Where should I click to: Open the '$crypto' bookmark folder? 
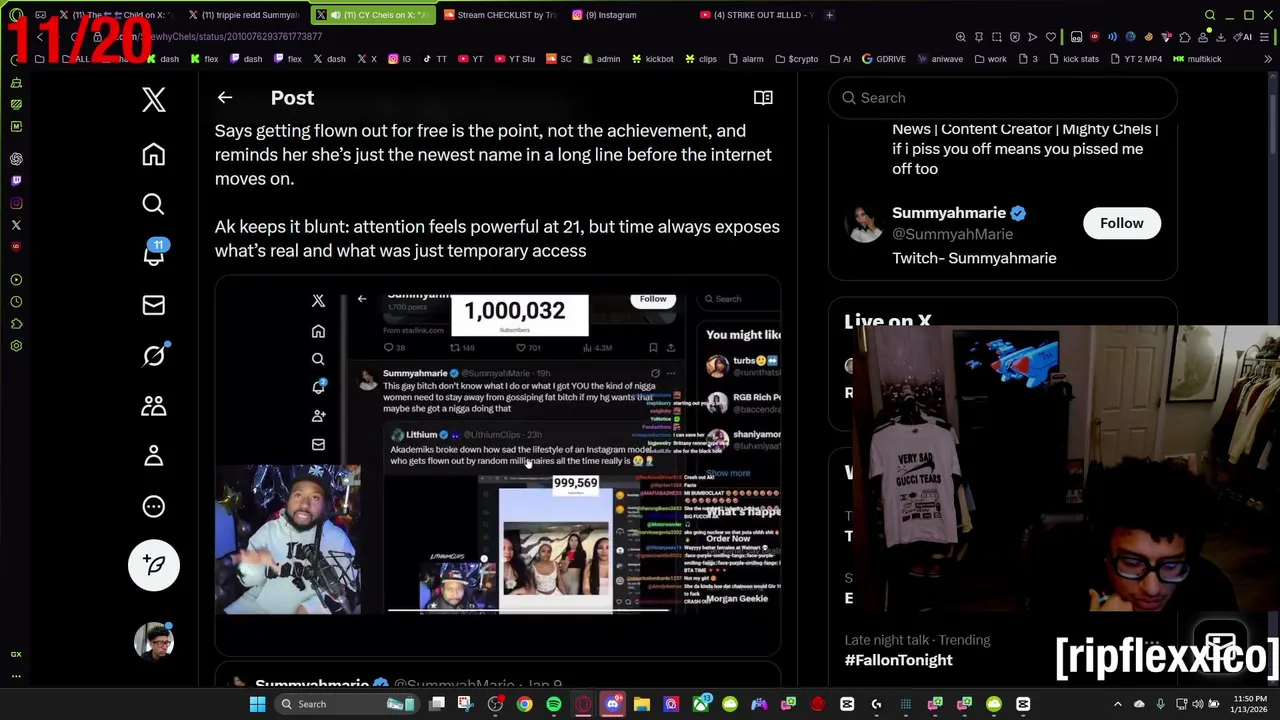coord(796,59)
